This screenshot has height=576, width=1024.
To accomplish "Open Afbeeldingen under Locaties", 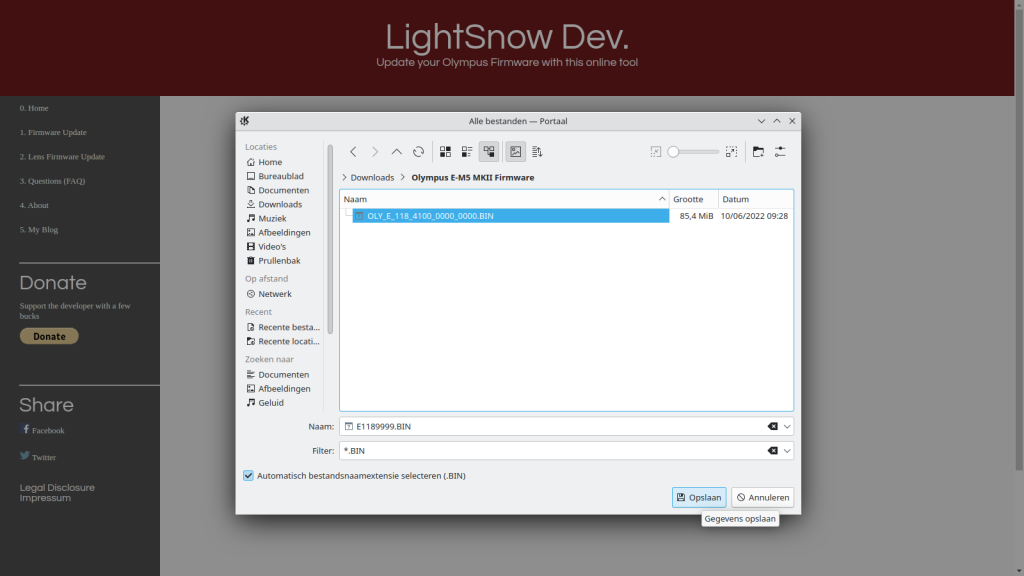I will tap(283, 232).
